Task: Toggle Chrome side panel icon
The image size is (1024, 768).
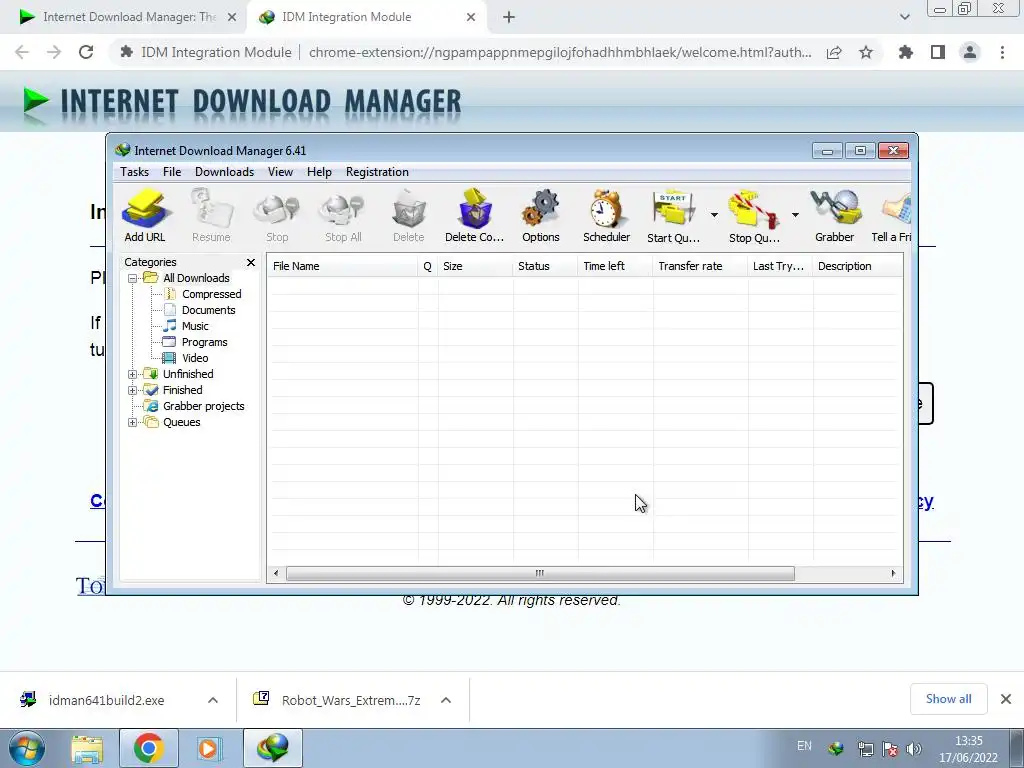Action: pos(938,52)
